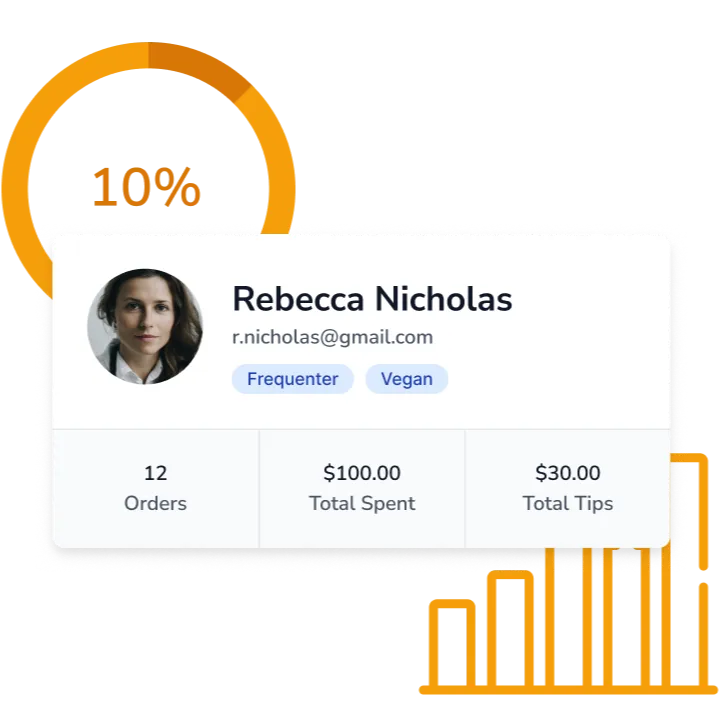Viewport: 721px width, 720px height.
Task: Click the Total Tips label text
Action: 567,503
